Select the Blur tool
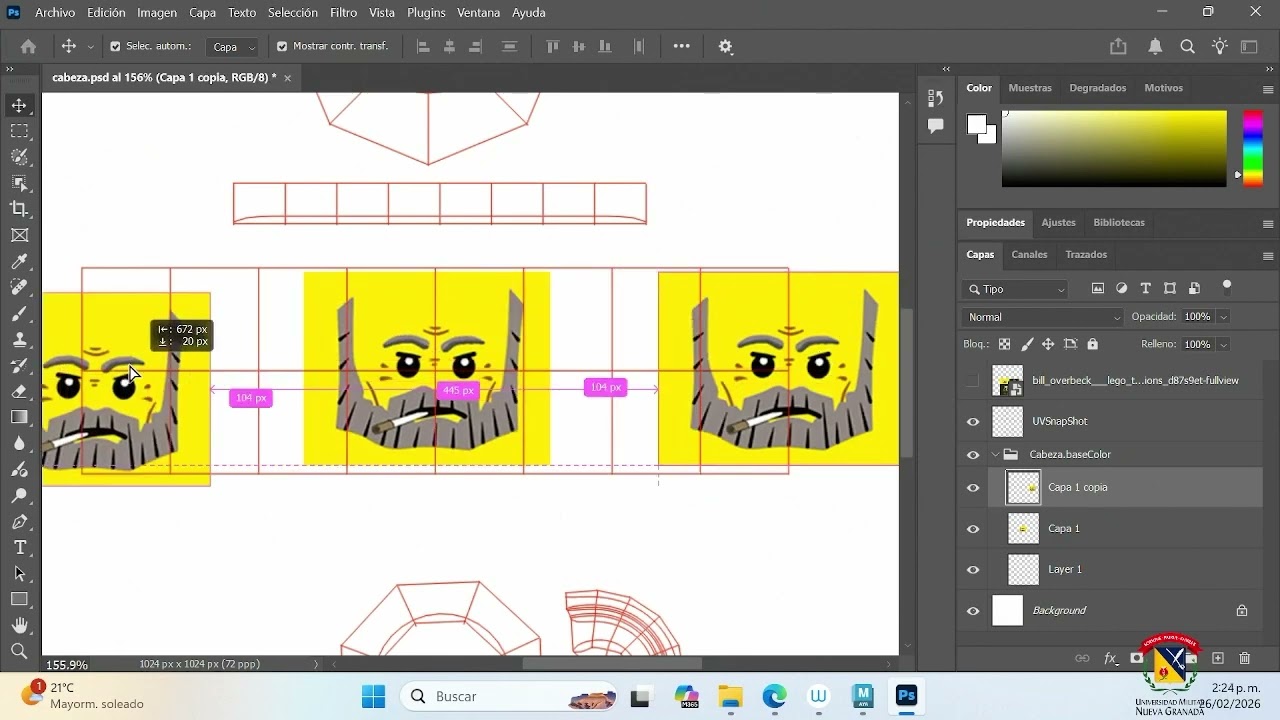 tap(19, 443)
